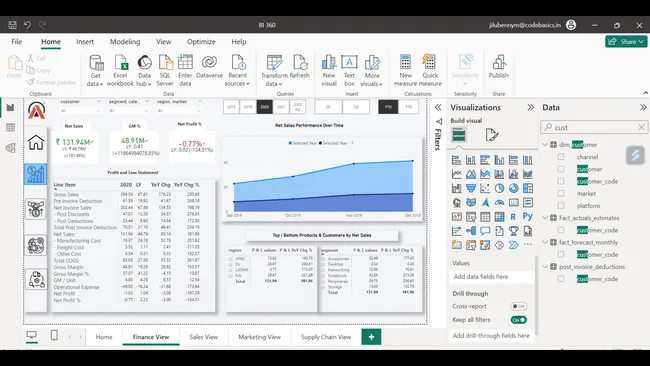The image size is (650, 366).
Task: Check the channel field
Action: pos(560,157)
